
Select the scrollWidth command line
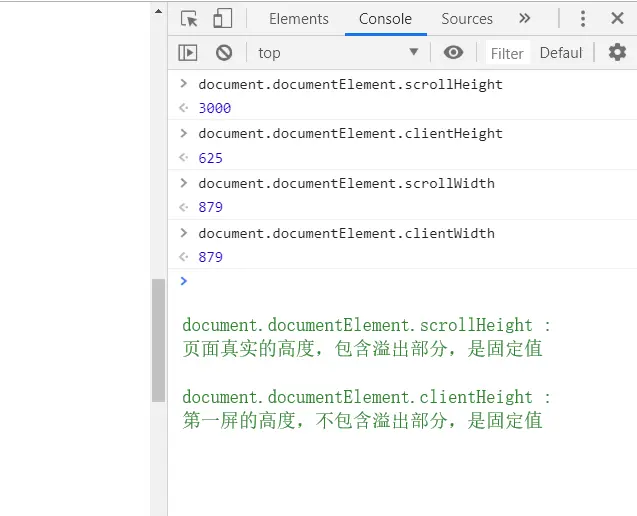[346, 184]
